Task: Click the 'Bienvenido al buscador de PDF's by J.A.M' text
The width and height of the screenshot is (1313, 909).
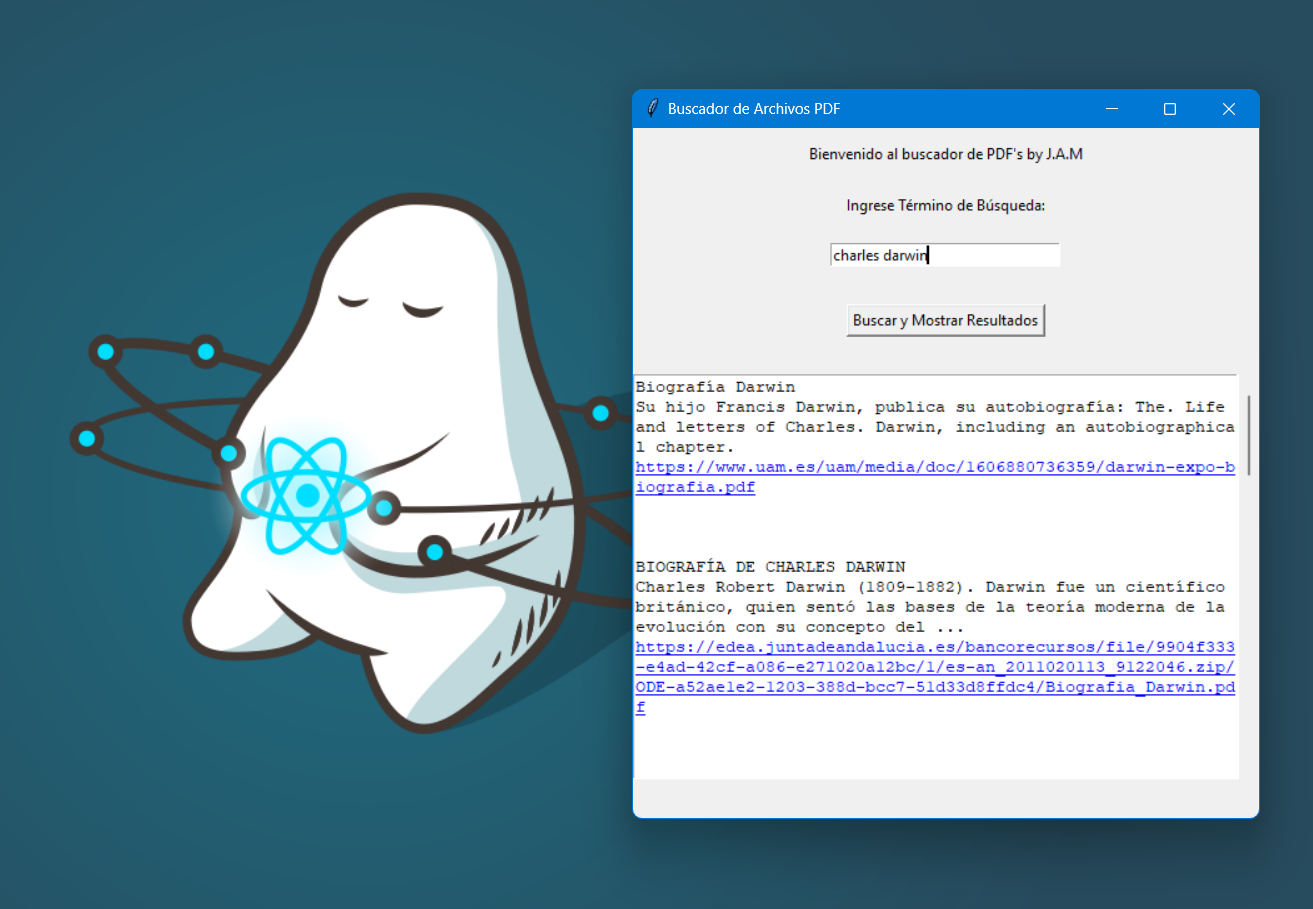Action: (x=945, y=155)
